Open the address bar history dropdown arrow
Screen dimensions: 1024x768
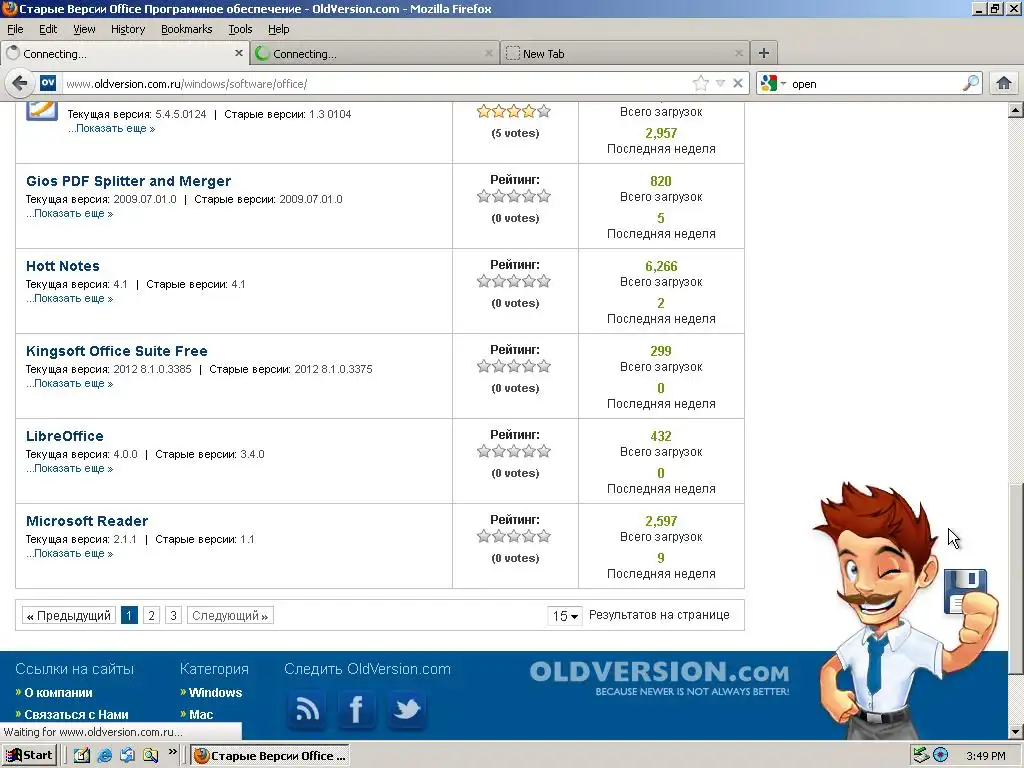pyautogui.click(x=720, y=84)
